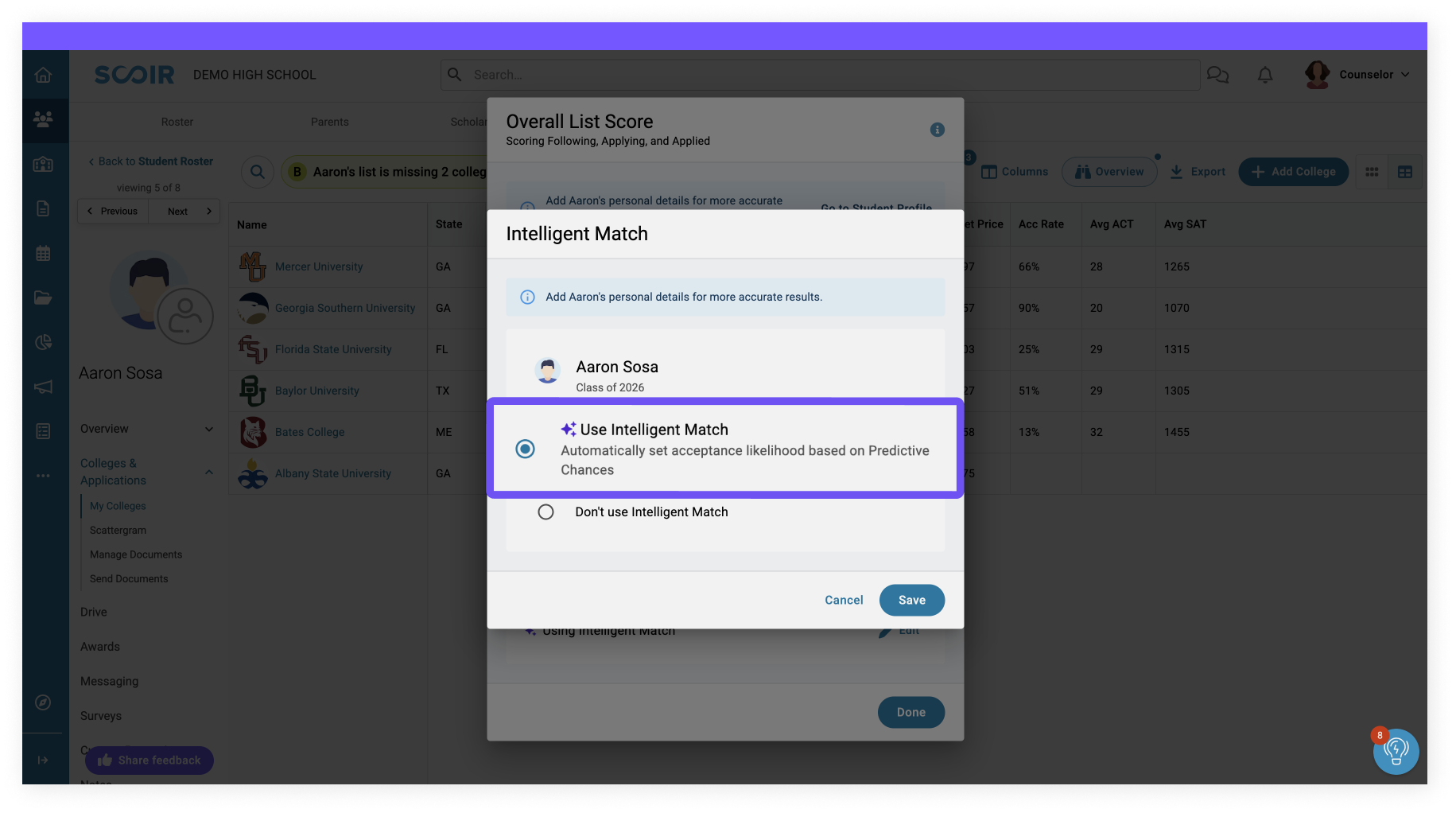Collapse Colleges & Applications section

(x=208, y=472)
